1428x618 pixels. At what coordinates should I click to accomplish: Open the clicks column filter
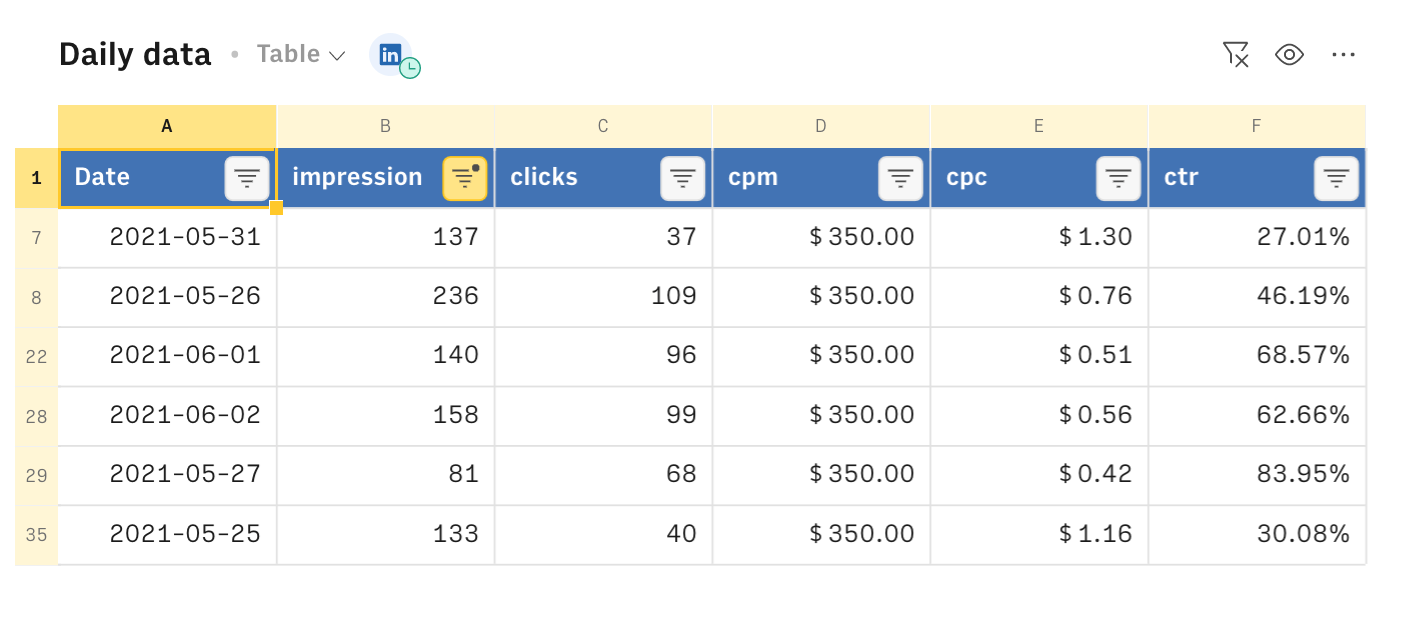pos(683,179)
